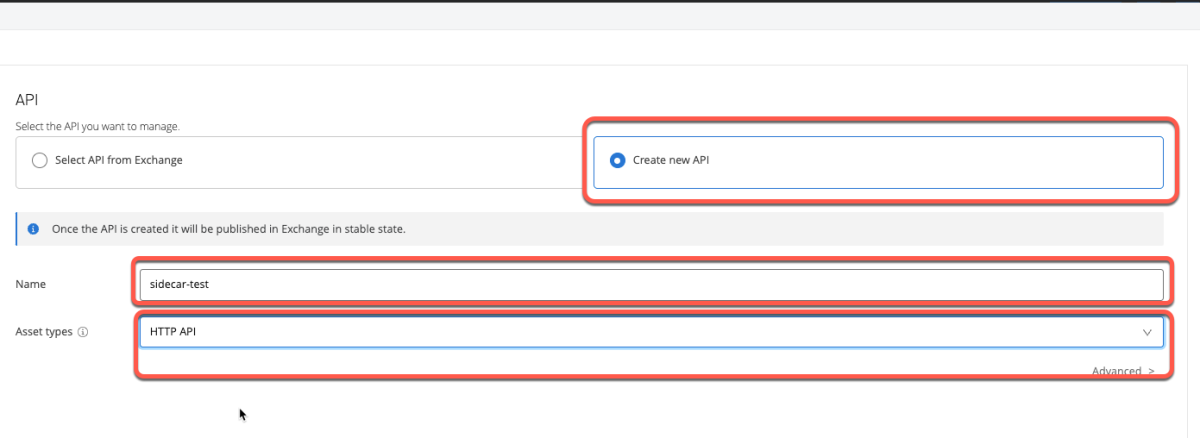Click the 'Create new API' label text

pyautogui.click(x=671, y=160)
